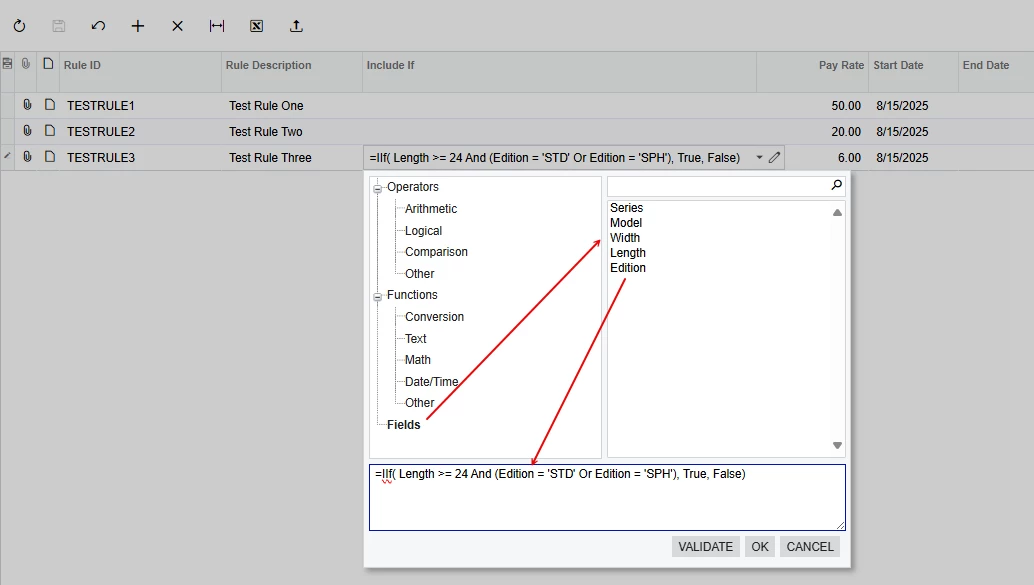Viewport: 1034px width, 585px height.
Task: Add a new rule row
Action: [x=137, y=26]
